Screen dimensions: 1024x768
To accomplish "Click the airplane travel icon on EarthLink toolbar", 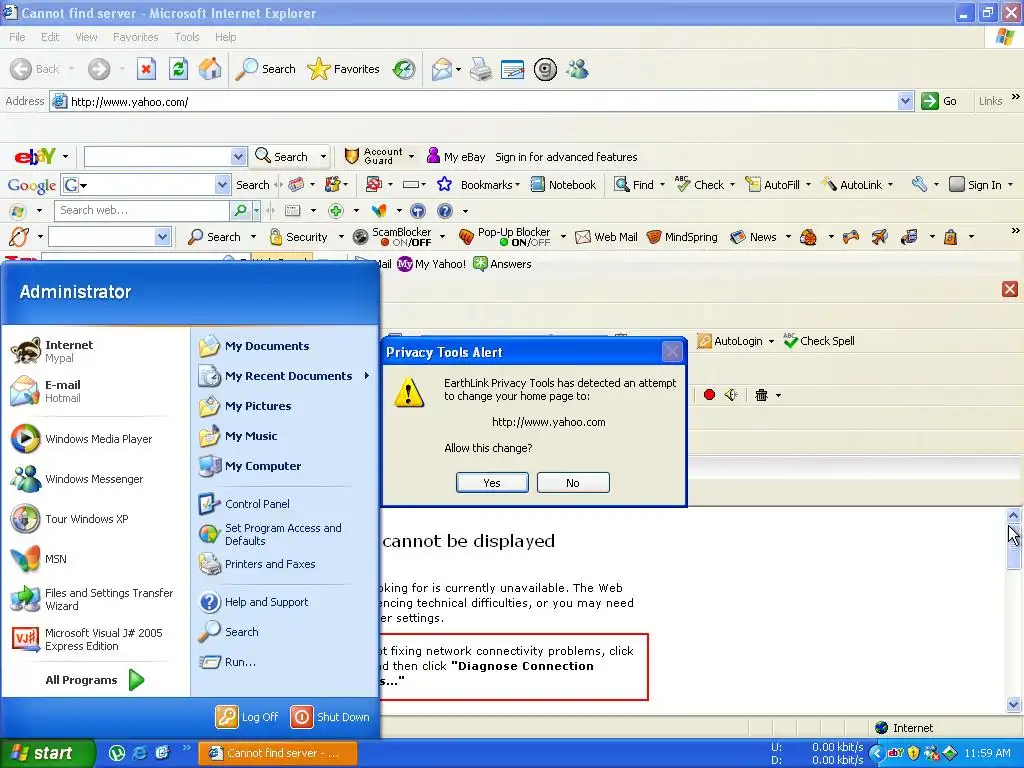I will click(880, 237).
